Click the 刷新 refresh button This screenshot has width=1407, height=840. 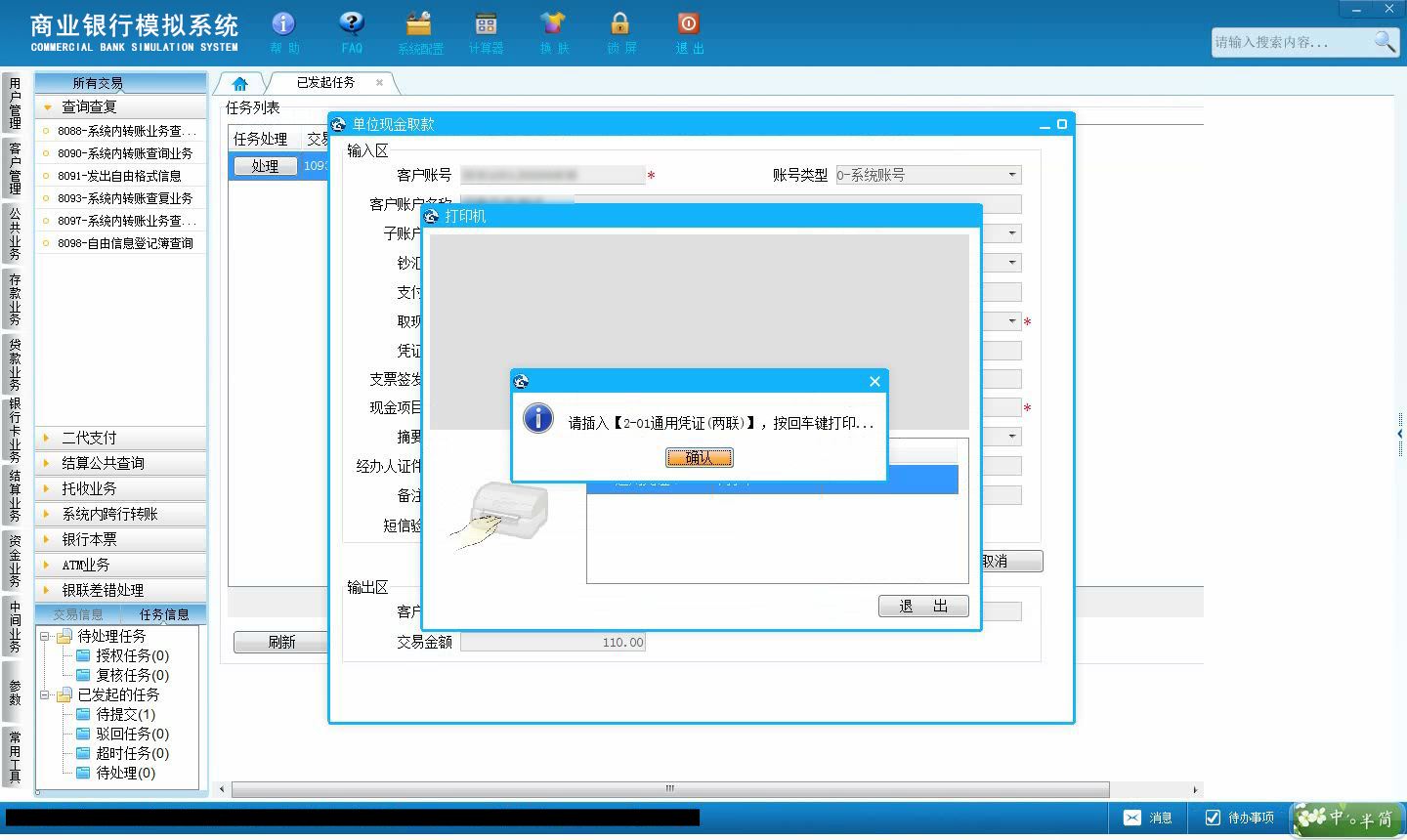(x=281, y=642)
